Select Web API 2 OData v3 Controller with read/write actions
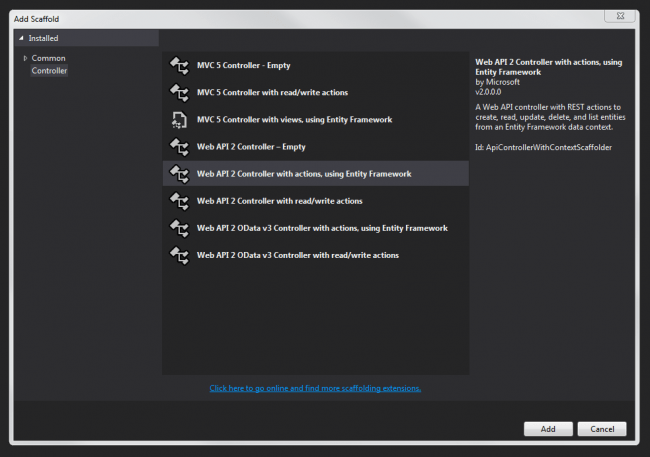 coord(298,255)
